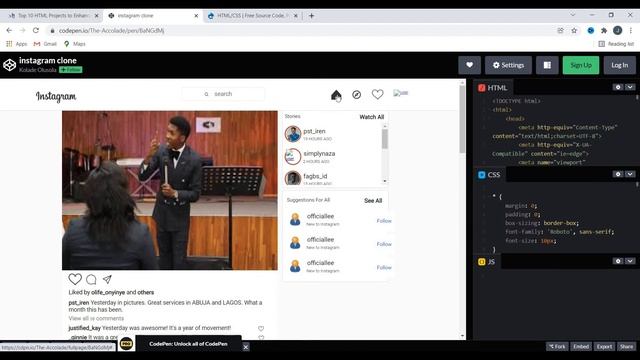Image resolution: width=640 pixels, height=360 pixels.
Task: Click View all comments link
Action: 96,318
